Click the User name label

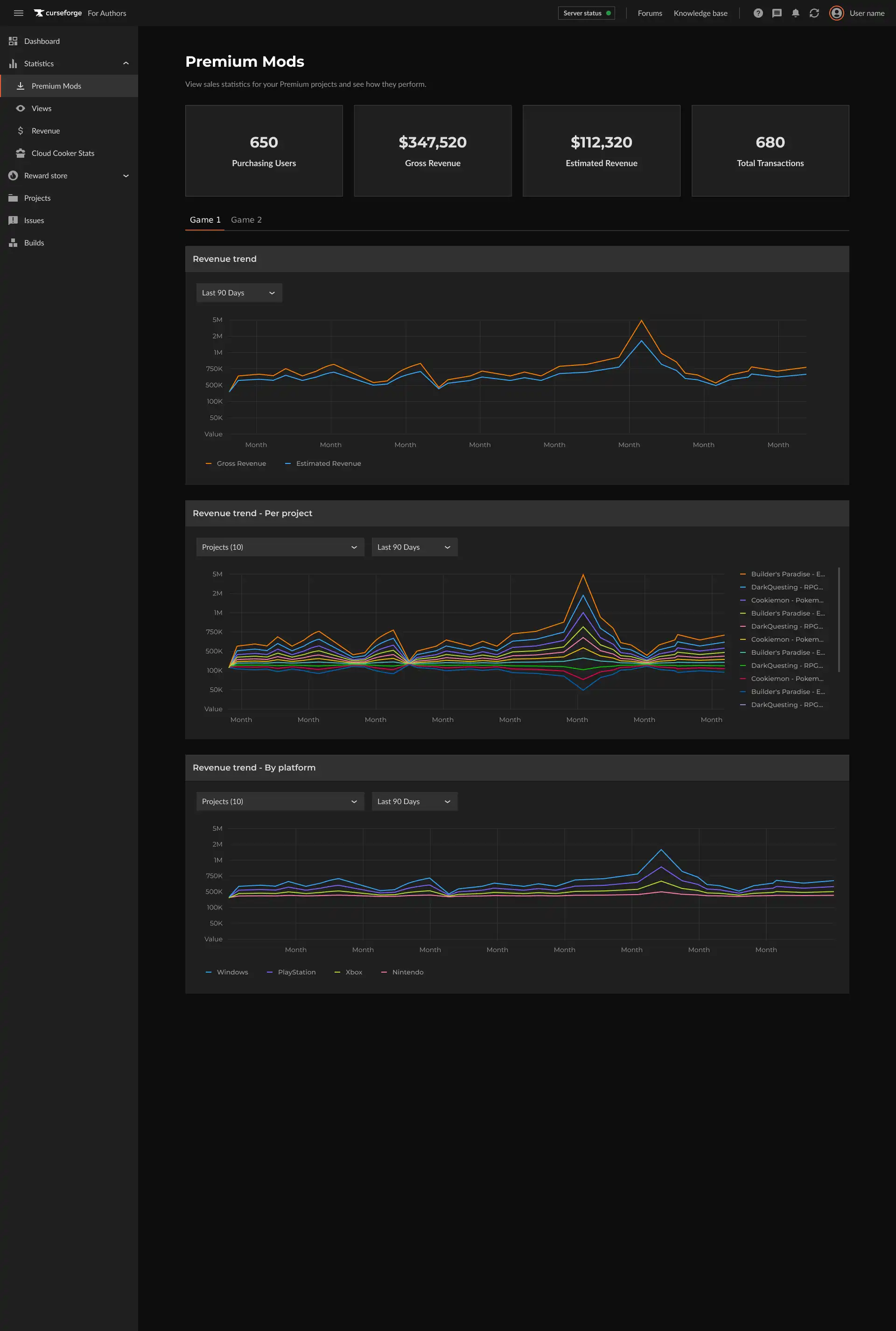tap(867, 13)
